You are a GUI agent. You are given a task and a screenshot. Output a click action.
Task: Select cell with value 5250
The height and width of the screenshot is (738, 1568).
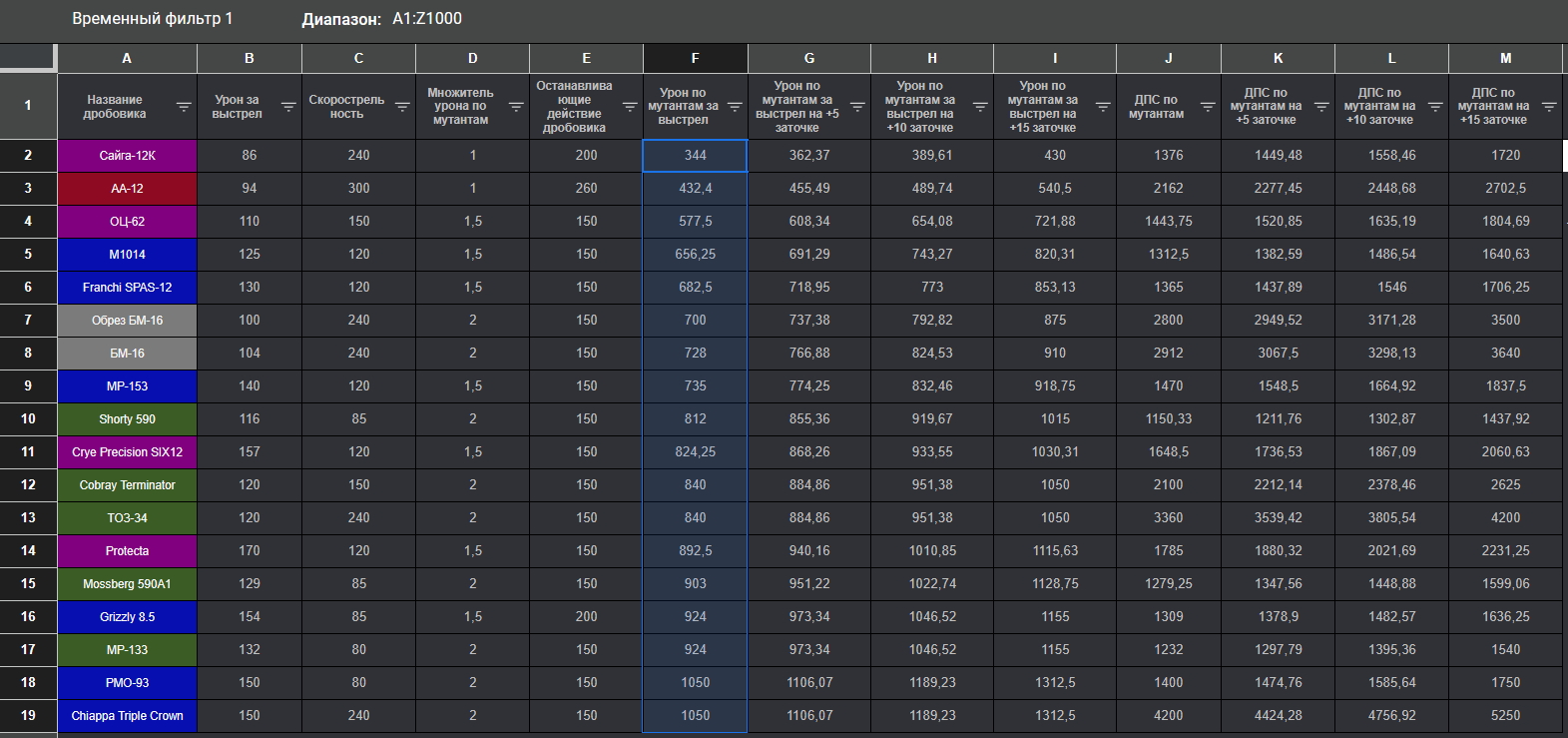click(x=1505, y=715)
